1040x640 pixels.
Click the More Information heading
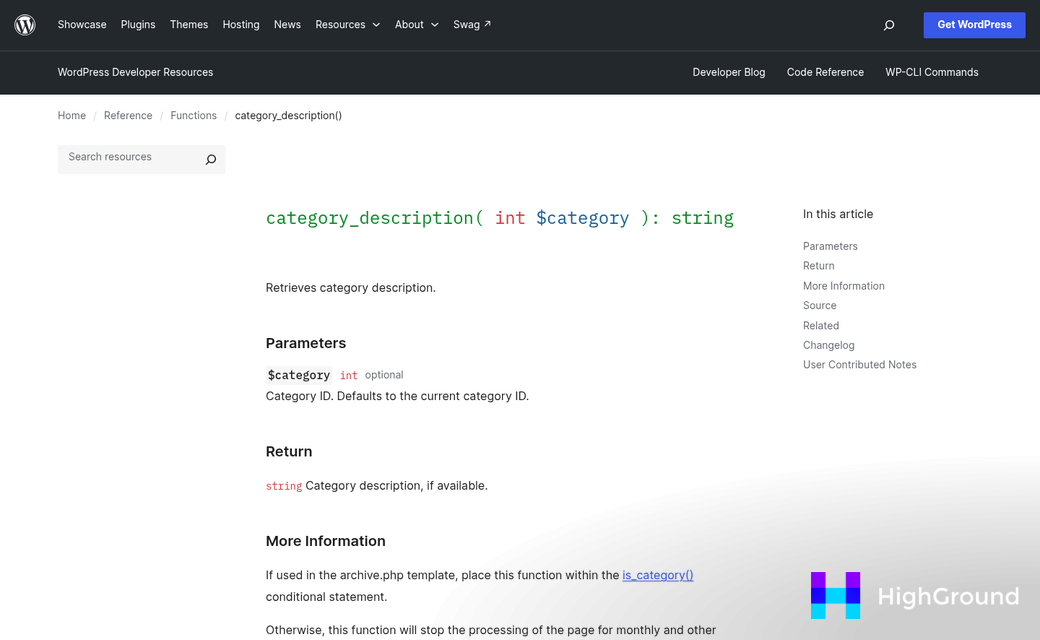(326, 541)
